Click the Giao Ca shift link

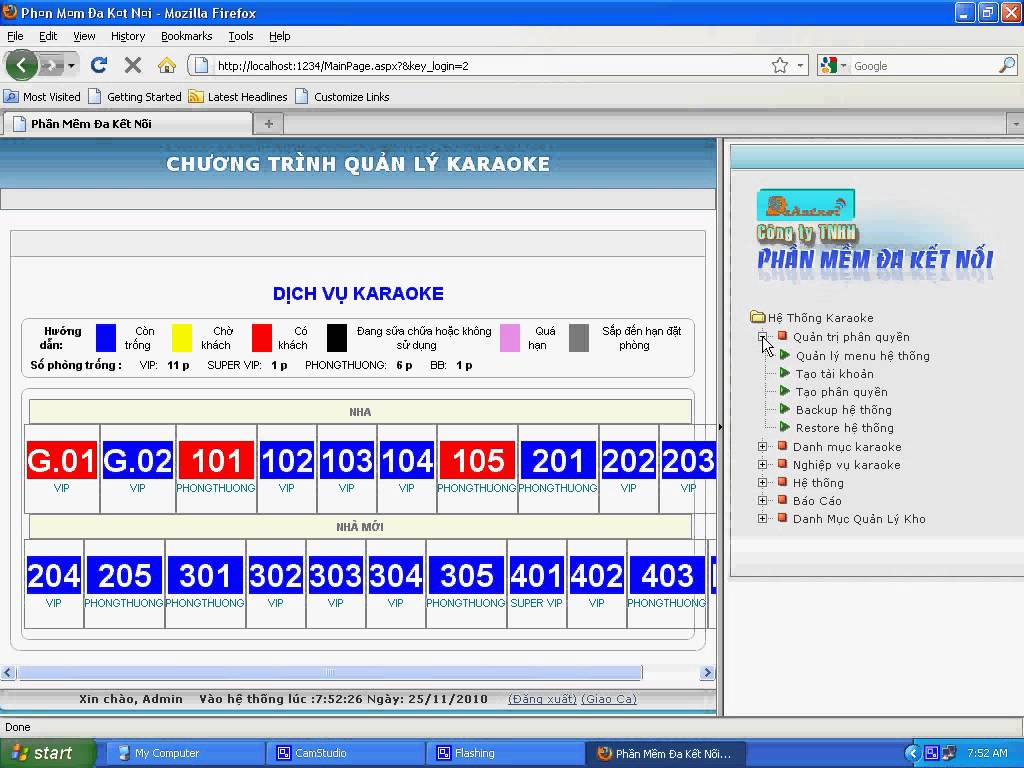[608, 699]
